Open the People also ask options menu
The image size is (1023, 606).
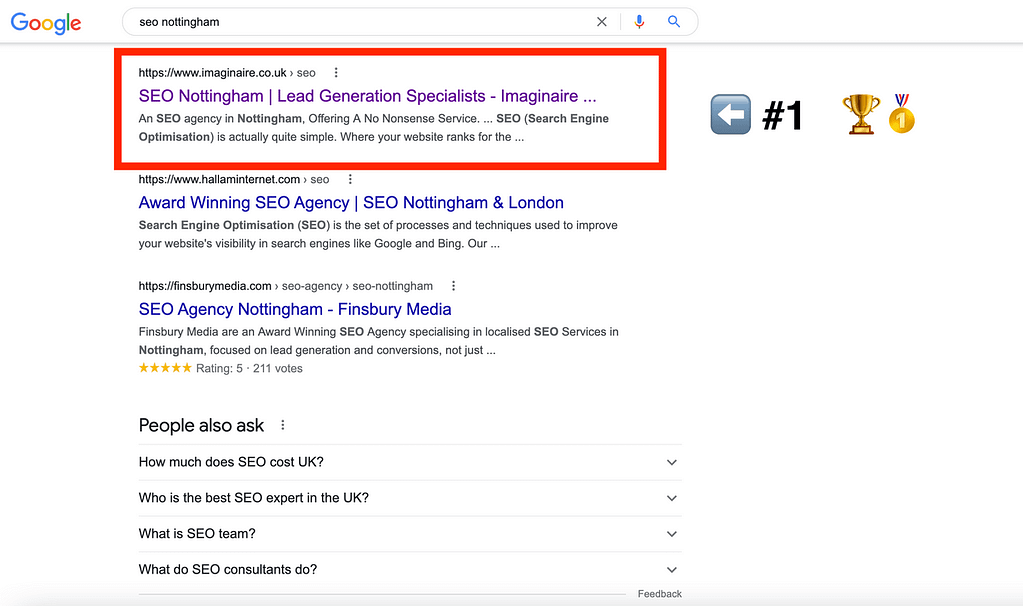click(282, 425)
